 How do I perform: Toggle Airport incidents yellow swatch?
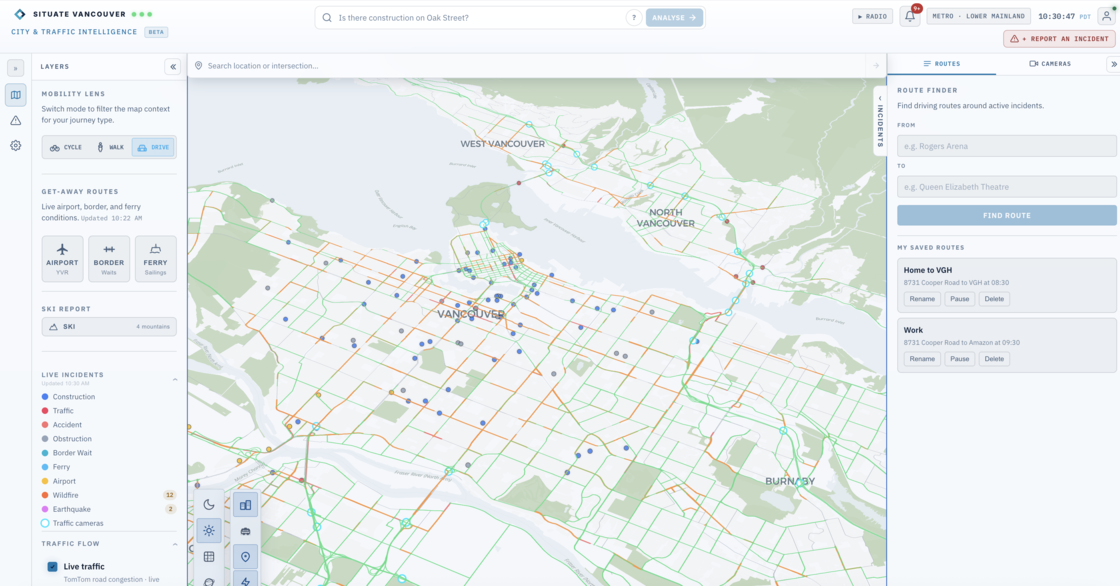click(x=45, y=481)
